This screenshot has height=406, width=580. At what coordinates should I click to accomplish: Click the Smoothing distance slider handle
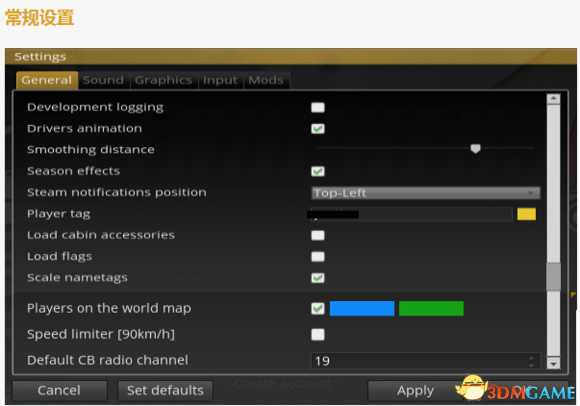pyautogui.click(x=475, y=149)
